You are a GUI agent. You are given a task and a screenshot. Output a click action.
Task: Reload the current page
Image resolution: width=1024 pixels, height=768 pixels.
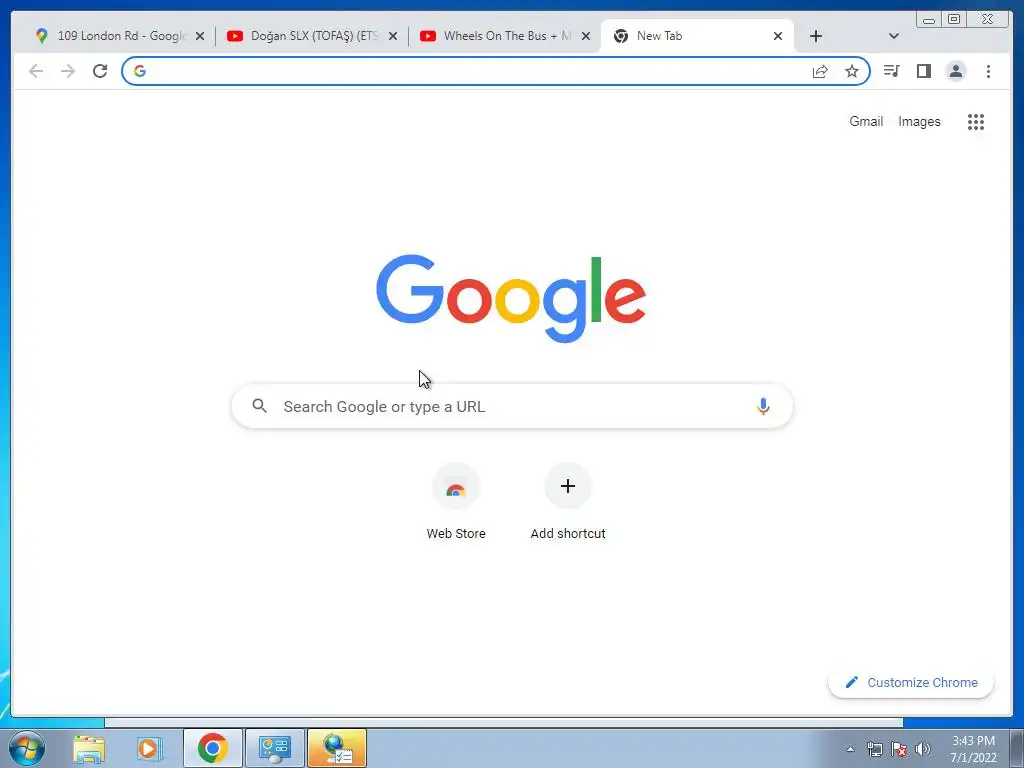pyautogui.click(x=100, y=71)
